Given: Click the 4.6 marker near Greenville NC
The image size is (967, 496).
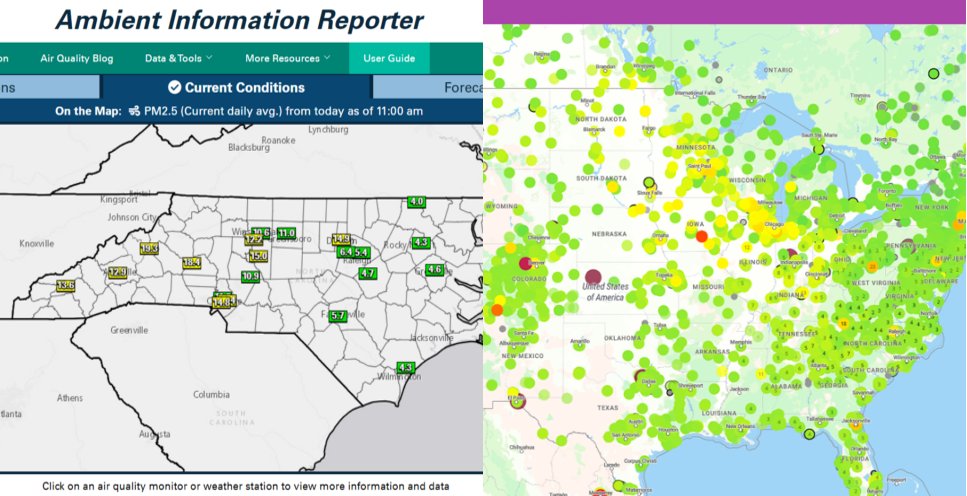Looking at the screenshot, I should (435, 269).
